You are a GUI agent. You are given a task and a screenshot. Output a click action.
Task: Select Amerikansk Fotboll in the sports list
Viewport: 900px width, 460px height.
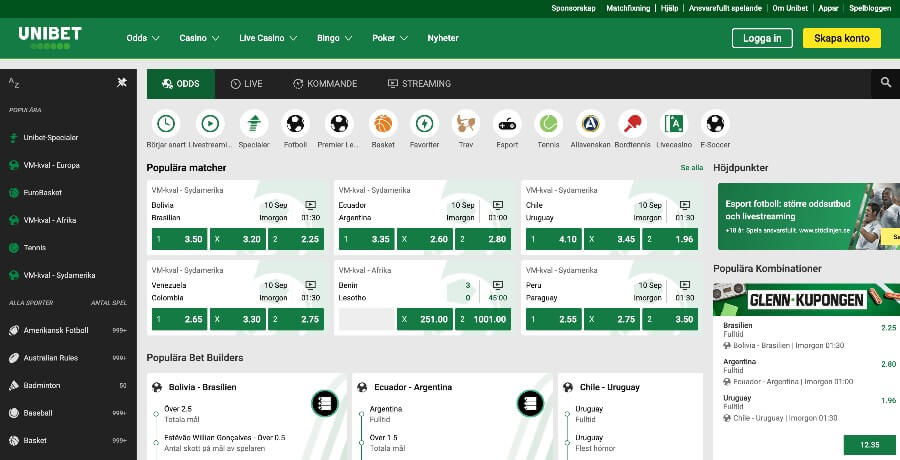(69, 330)
